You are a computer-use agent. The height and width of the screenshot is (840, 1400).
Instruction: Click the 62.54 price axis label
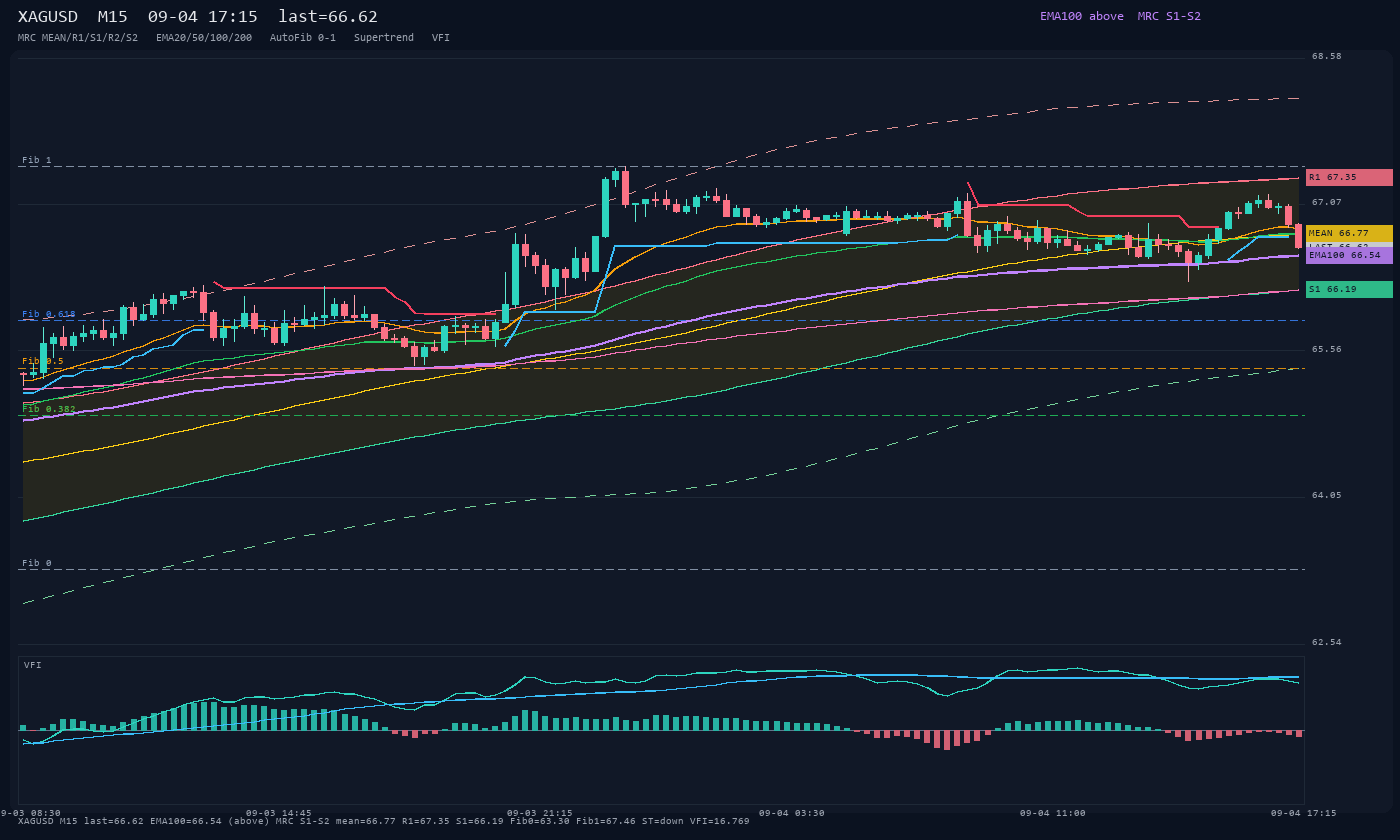[1327, 643]
